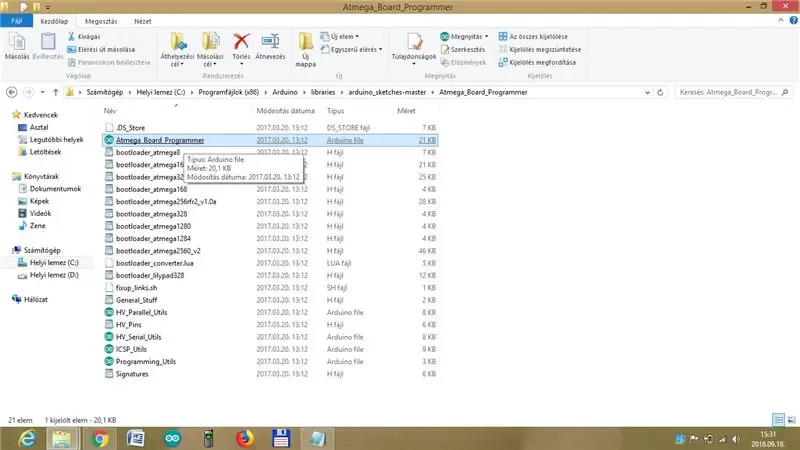Image resolution: width=800 pixels, height=450 pixels.
Task: Click Szerkesztés (Edit) in ribbon
Action: tap(463, 49)
